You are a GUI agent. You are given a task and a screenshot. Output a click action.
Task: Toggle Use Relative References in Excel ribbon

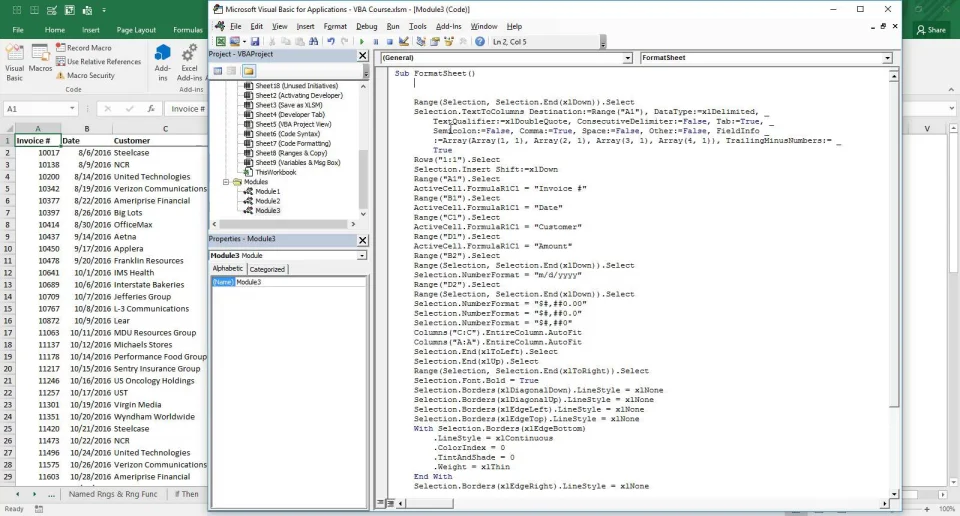pyautogui.click(x=99, y=61)
